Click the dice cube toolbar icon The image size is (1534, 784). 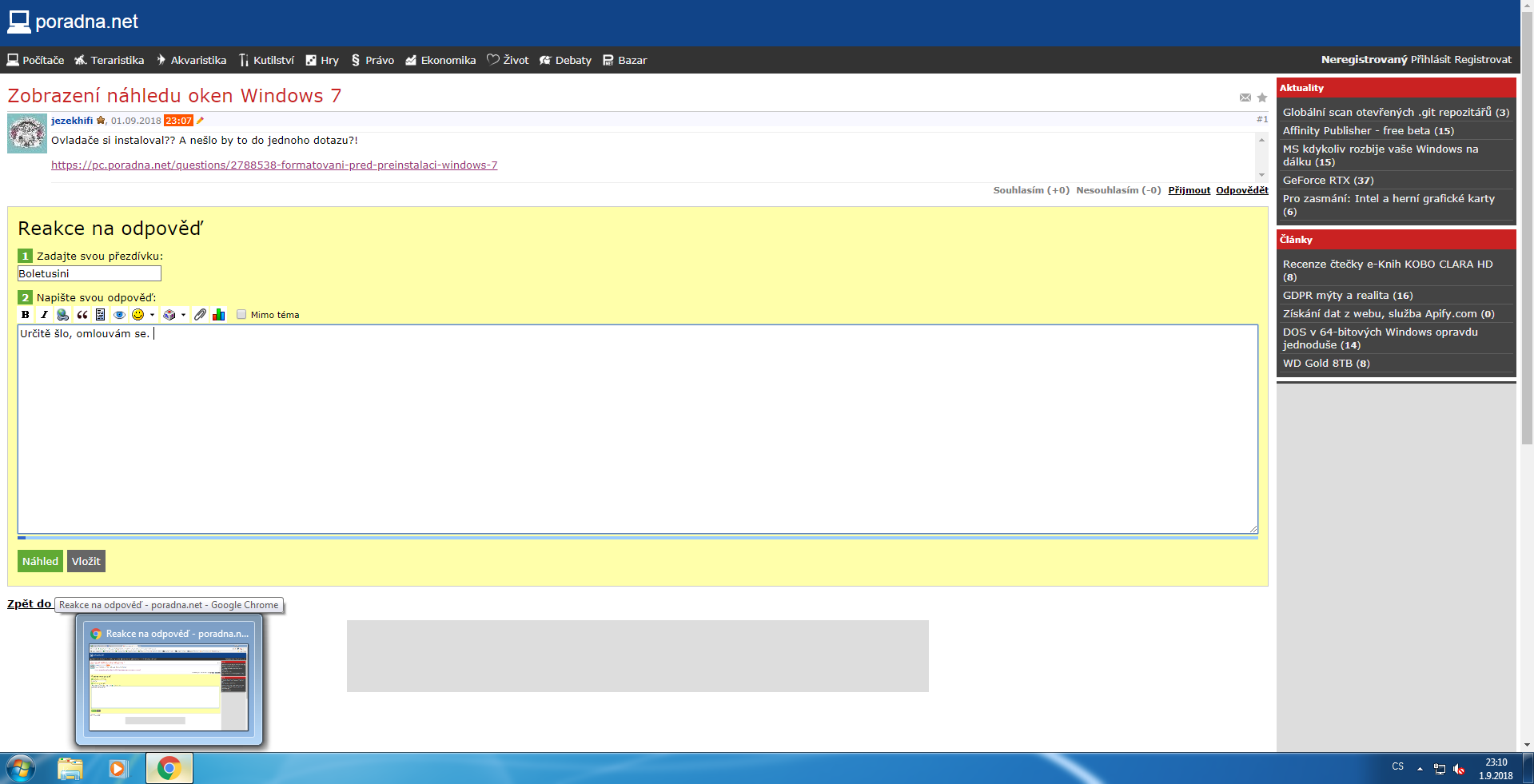(169, 315)
